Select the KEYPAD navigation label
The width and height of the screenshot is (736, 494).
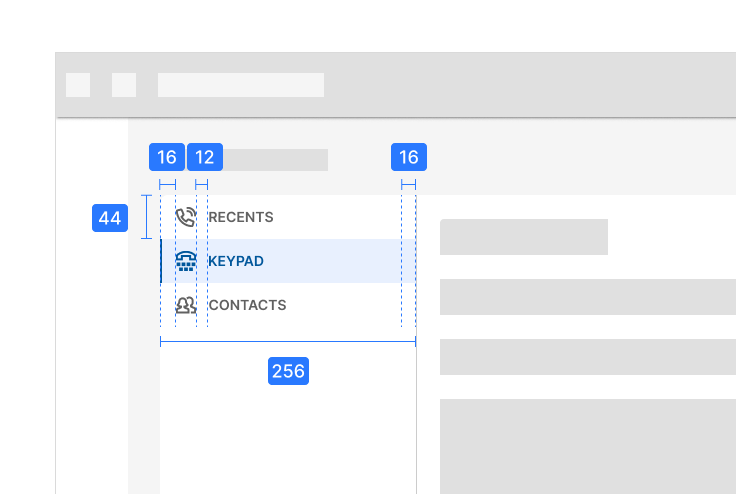(236, 261)
